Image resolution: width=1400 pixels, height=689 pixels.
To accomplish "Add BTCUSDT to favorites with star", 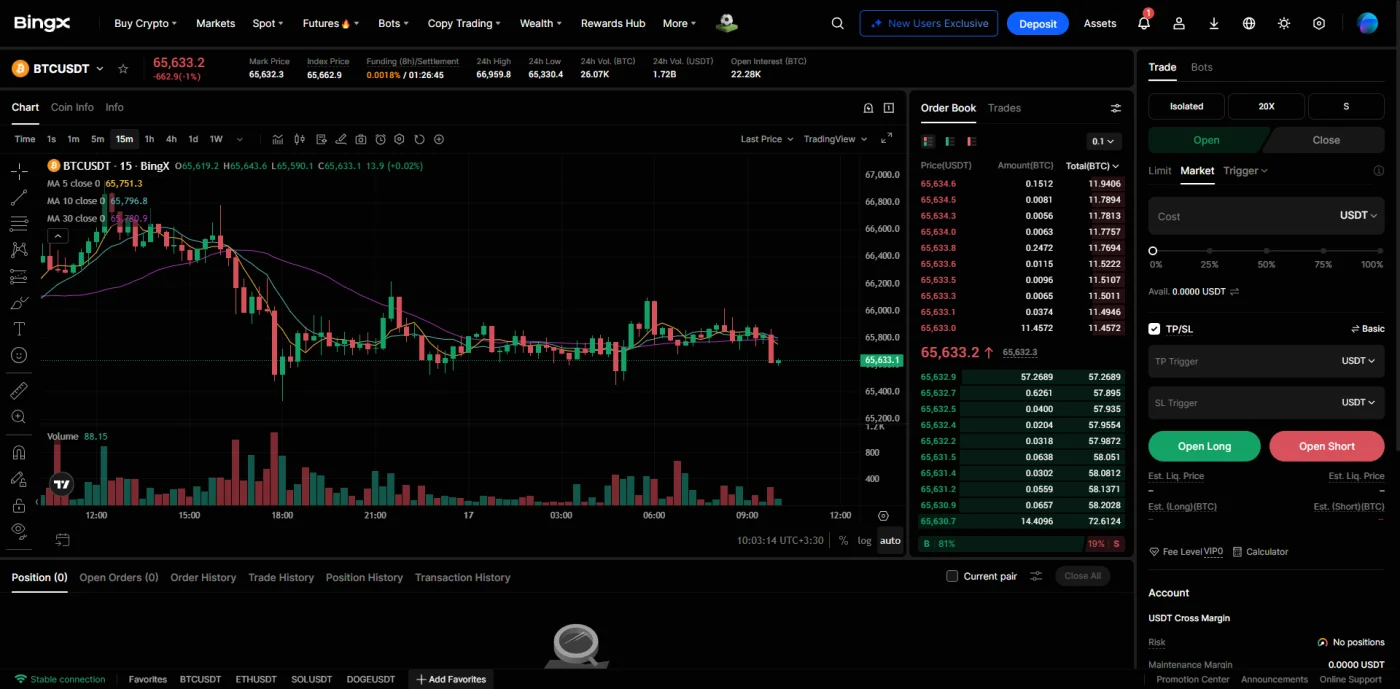I will tap(123, 69).
